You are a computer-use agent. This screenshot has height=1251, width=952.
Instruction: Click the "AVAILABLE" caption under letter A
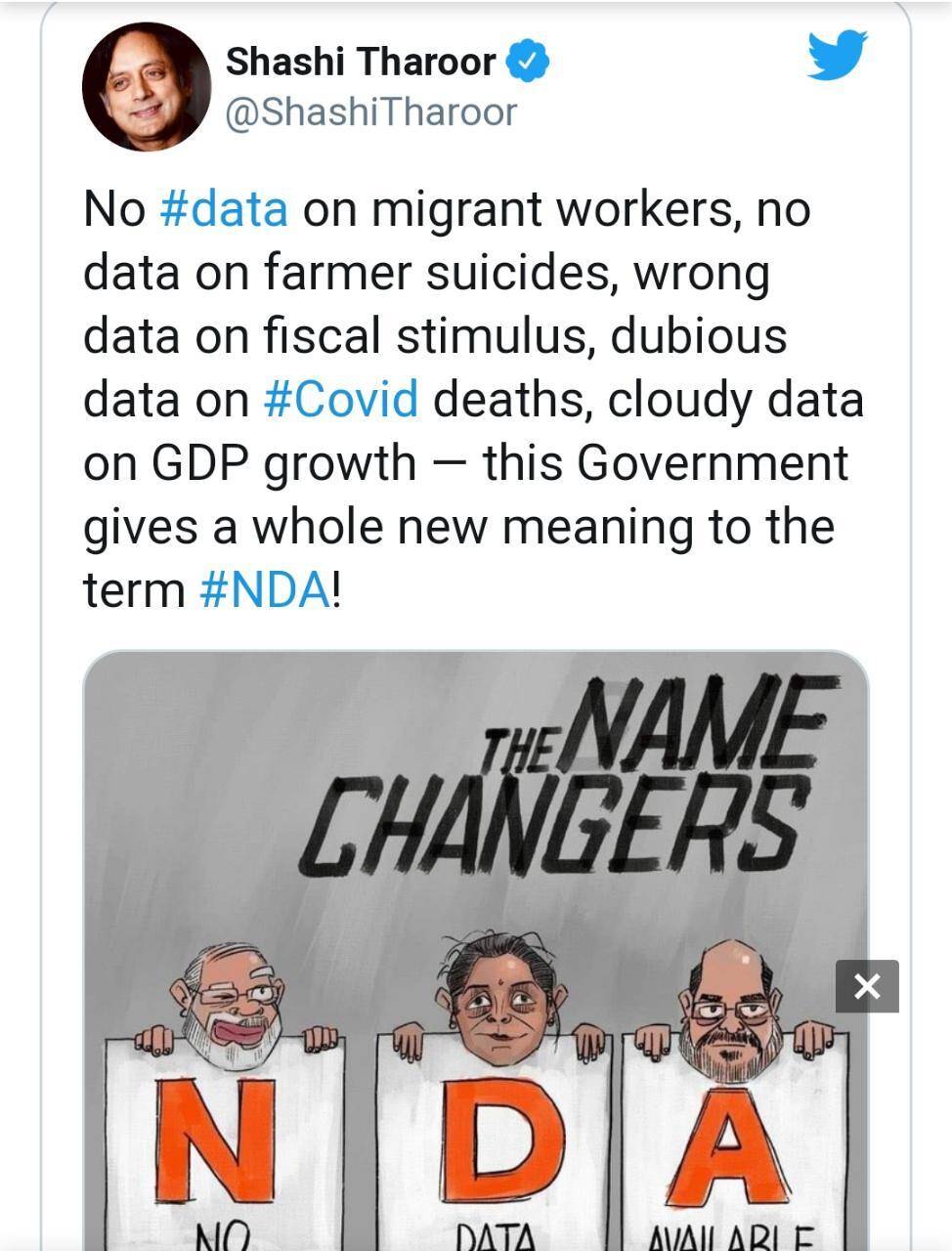(731, 1233)
